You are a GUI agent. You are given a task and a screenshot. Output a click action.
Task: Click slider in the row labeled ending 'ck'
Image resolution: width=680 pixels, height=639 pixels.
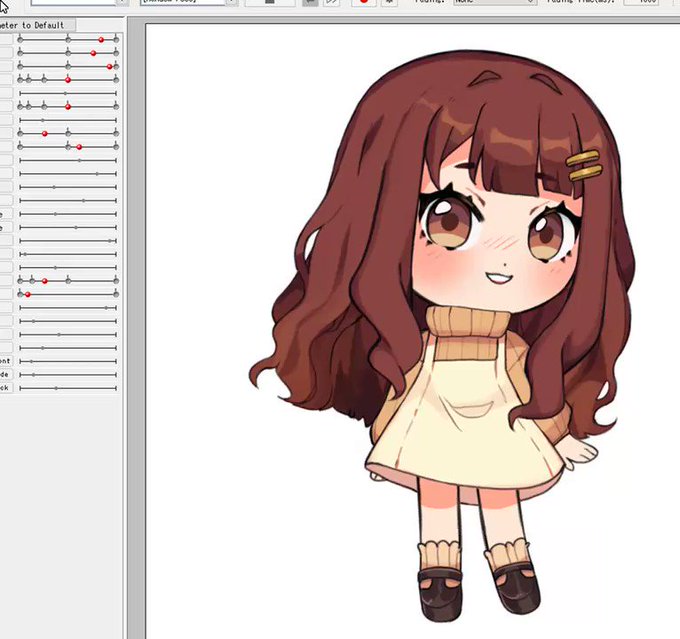pos(68,388)
